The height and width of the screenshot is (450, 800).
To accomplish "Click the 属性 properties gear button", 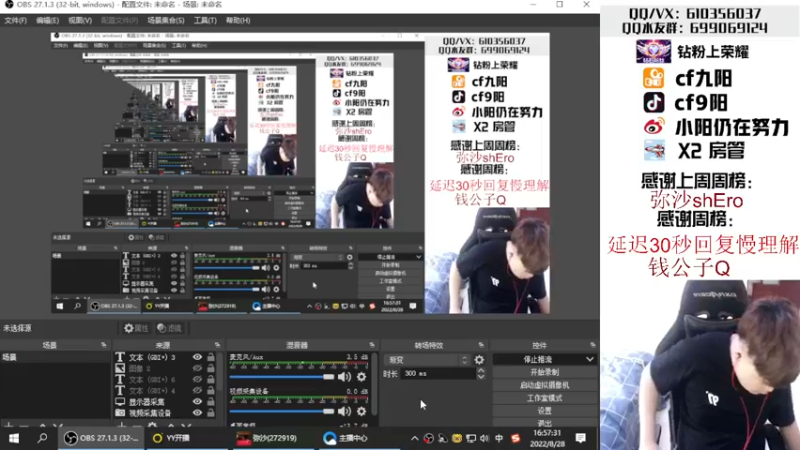I will [x=136, y=328].
